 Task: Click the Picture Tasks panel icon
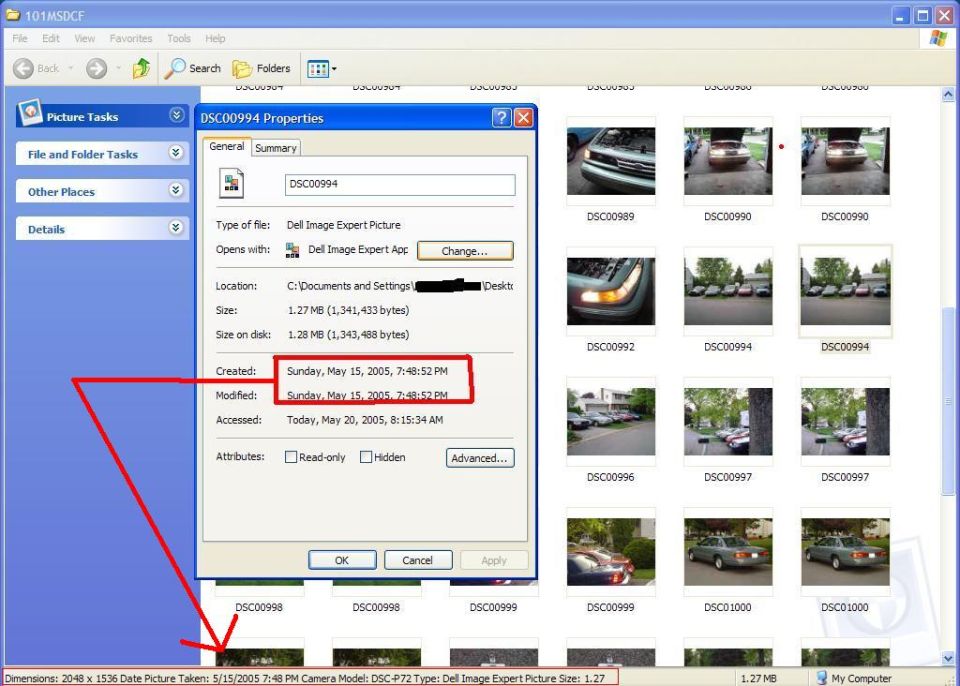click(30, 113)
